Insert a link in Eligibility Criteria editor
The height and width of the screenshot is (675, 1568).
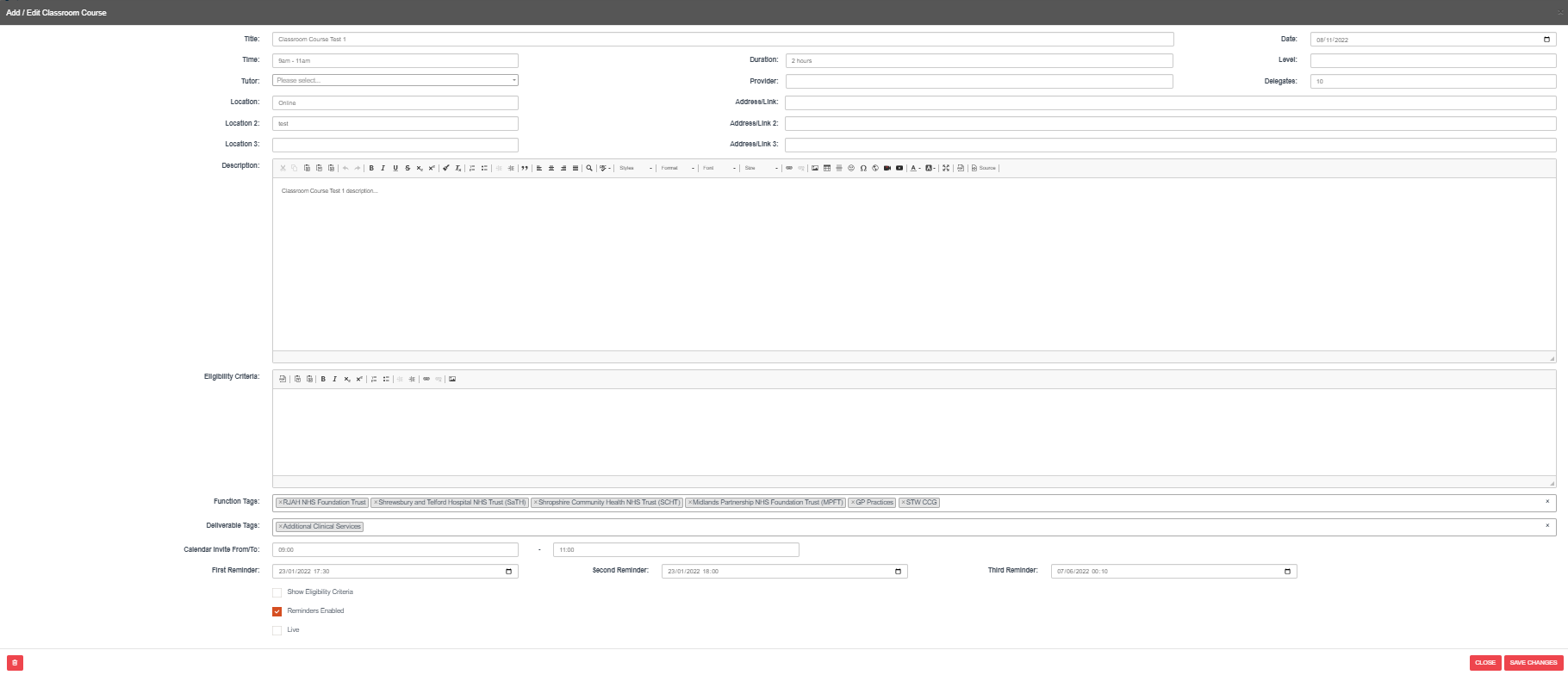pos(426,380)
